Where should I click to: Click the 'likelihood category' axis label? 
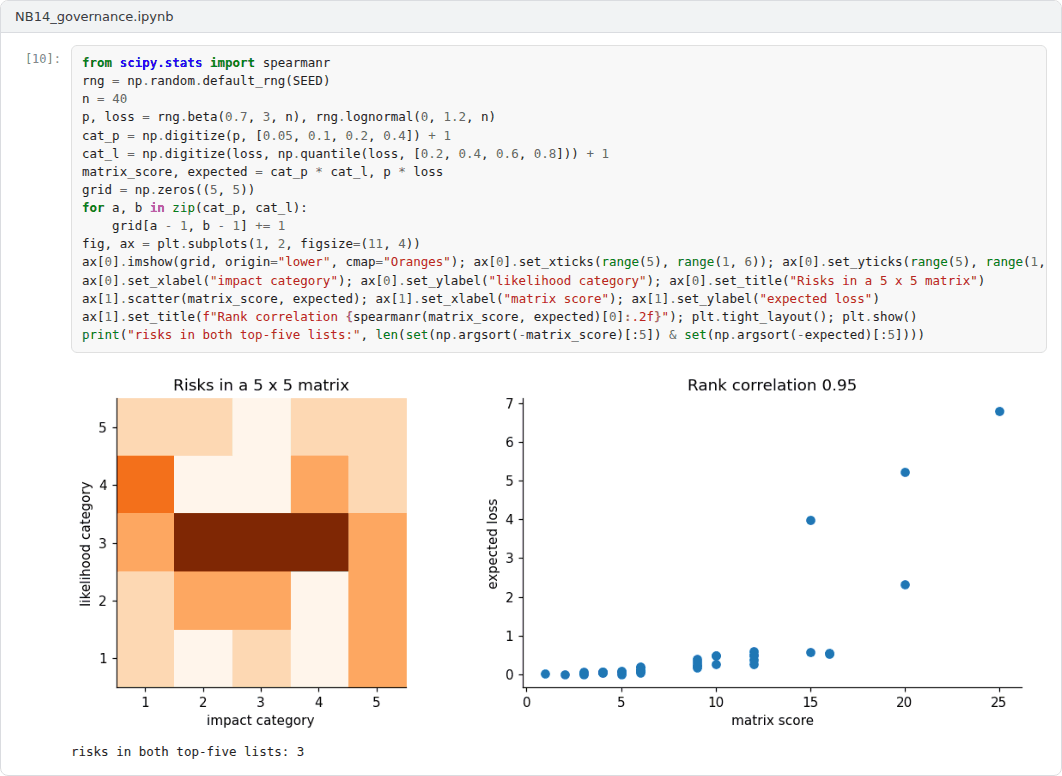[x=85, y=544]
